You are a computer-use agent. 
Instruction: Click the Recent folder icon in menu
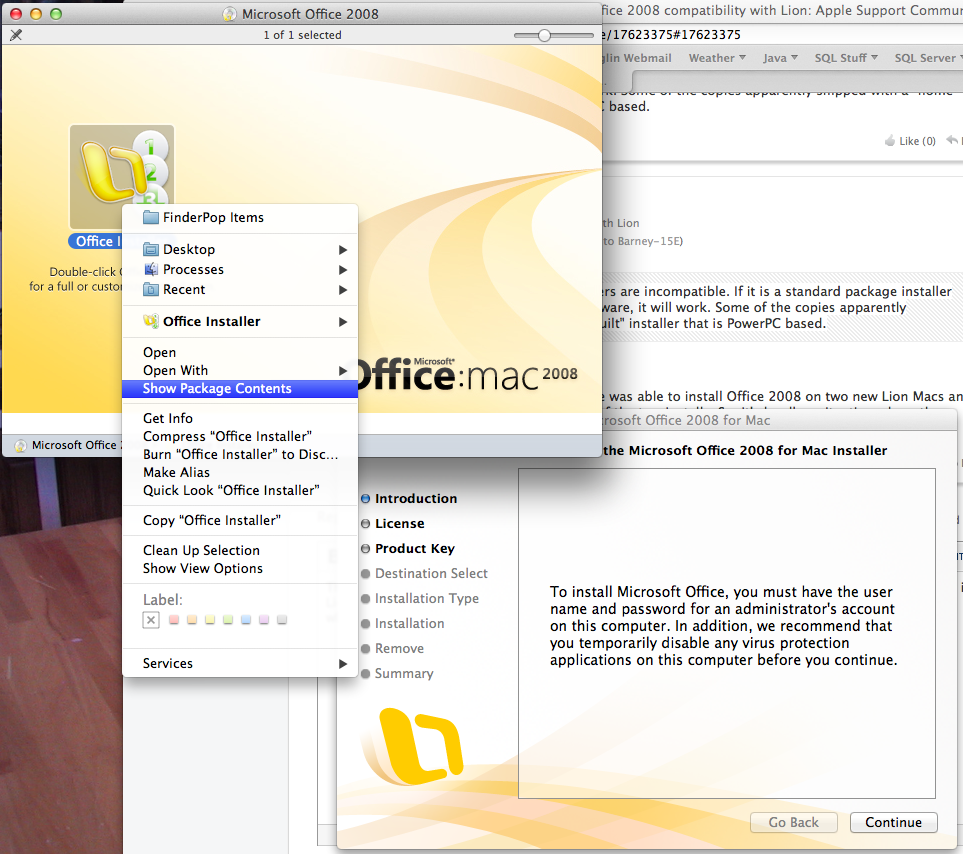[150, 289]
